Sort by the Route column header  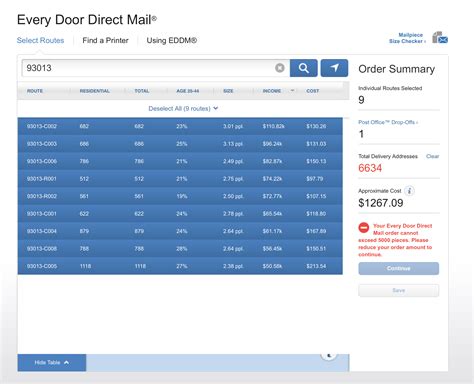(35, 91)
